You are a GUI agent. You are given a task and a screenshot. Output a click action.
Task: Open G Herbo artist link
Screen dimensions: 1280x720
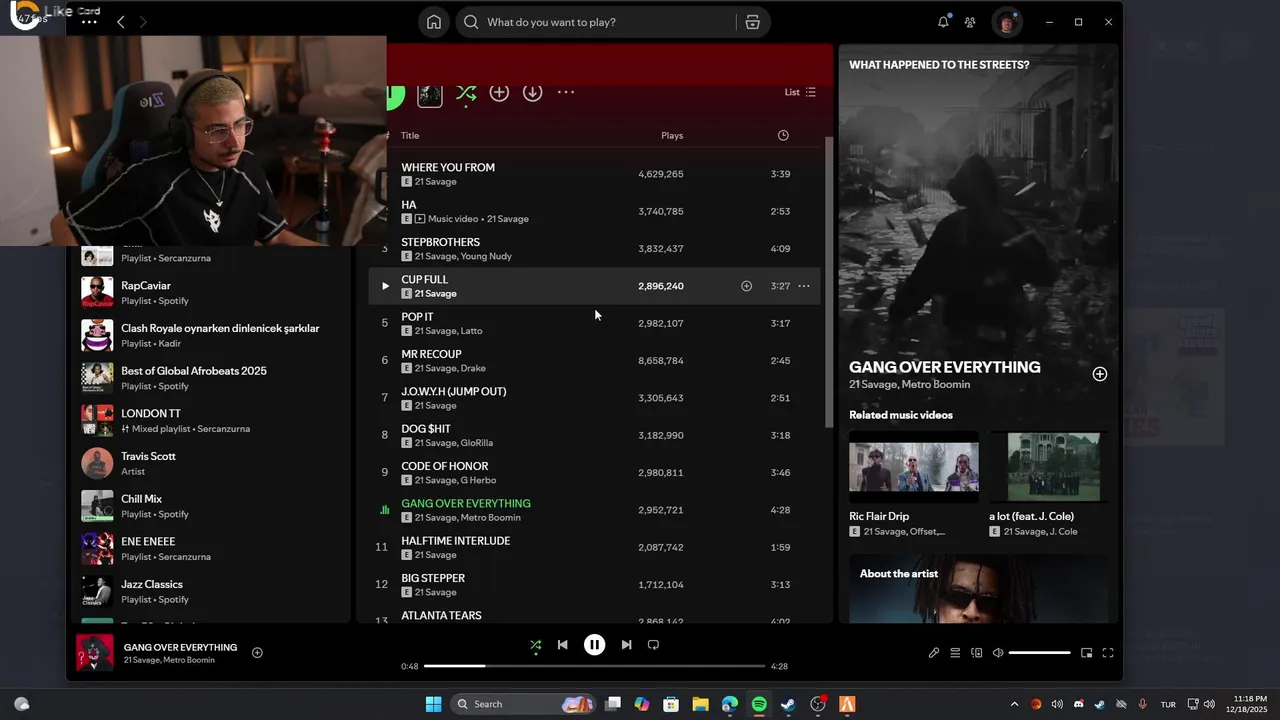pyautogui.click(x=478, y=480)
